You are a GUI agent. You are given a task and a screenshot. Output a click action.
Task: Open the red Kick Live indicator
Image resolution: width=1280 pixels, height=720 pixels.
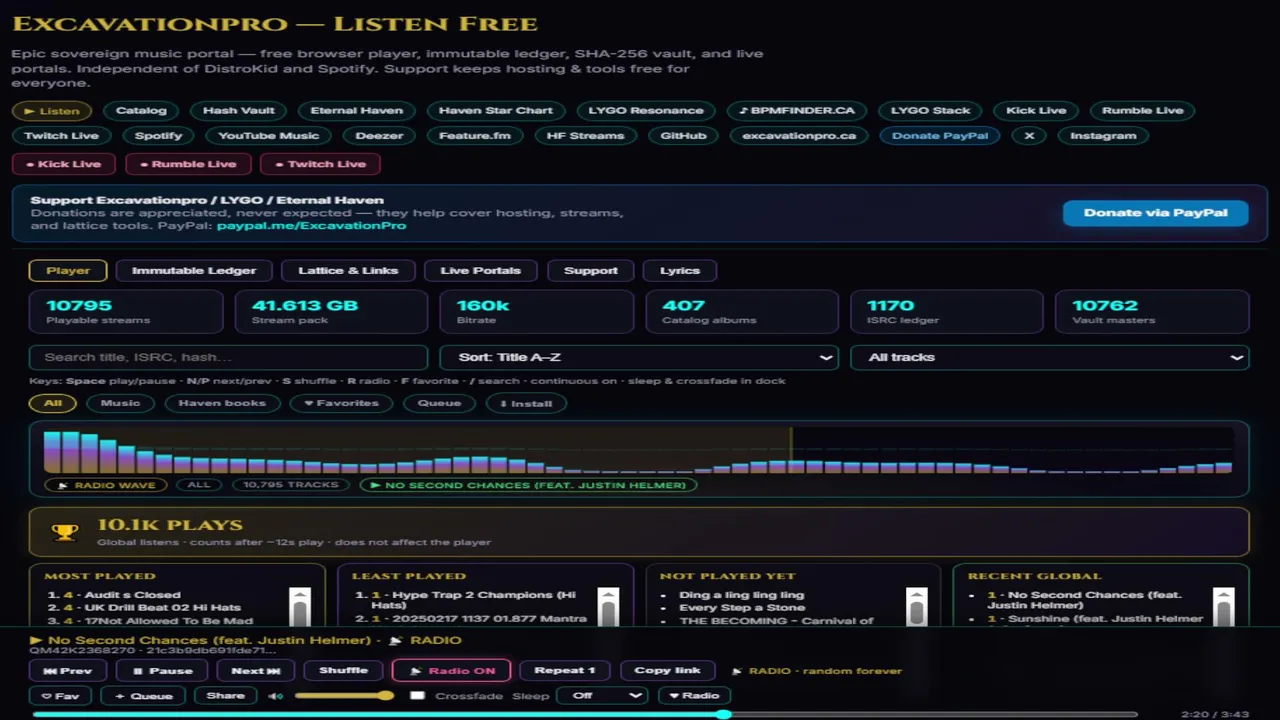pyautogui.click(x=64, y=164)
